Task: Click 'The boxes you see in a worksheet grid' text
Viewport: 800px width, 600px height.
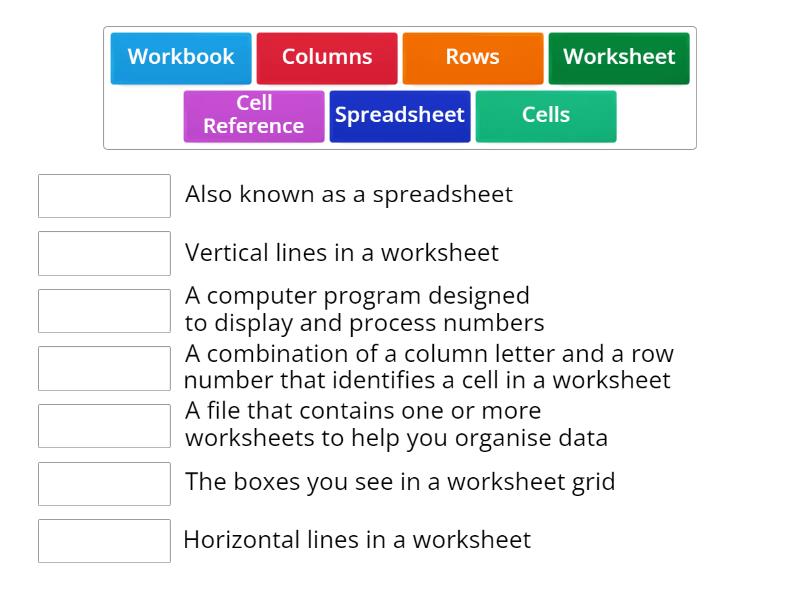Action: (x=400, y=482)
